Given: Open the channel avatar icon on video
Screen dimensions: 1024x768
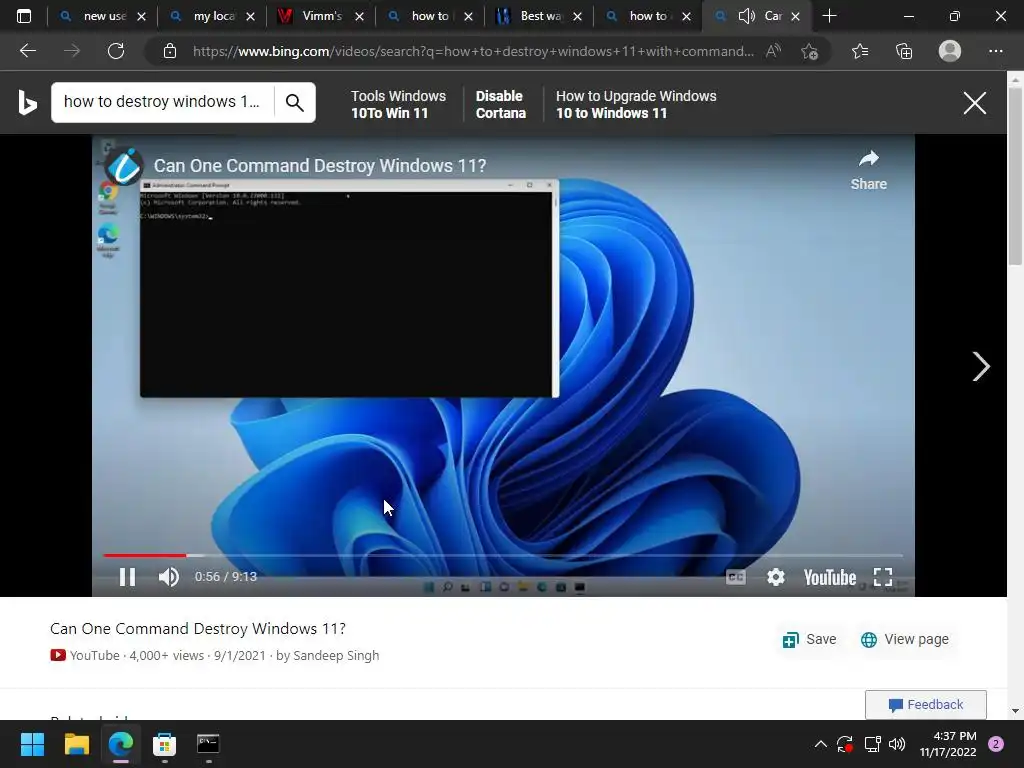Looking at the screenshot, I should point(124,166).
